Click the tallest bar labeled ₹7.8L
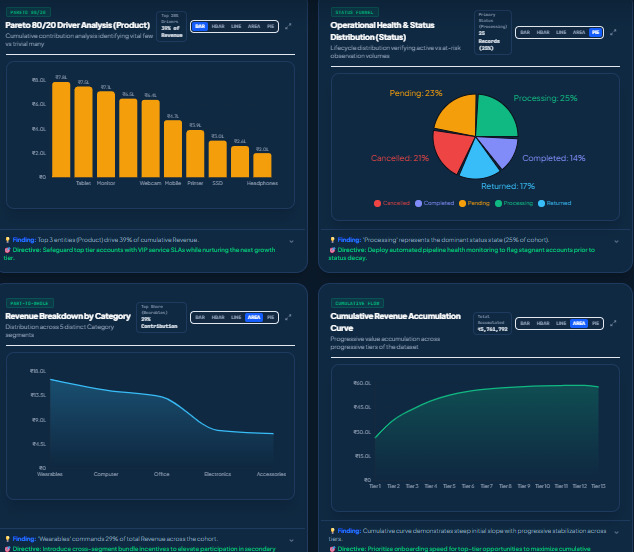Viewport: 634px width, 552px height. [x=61, y=129]
